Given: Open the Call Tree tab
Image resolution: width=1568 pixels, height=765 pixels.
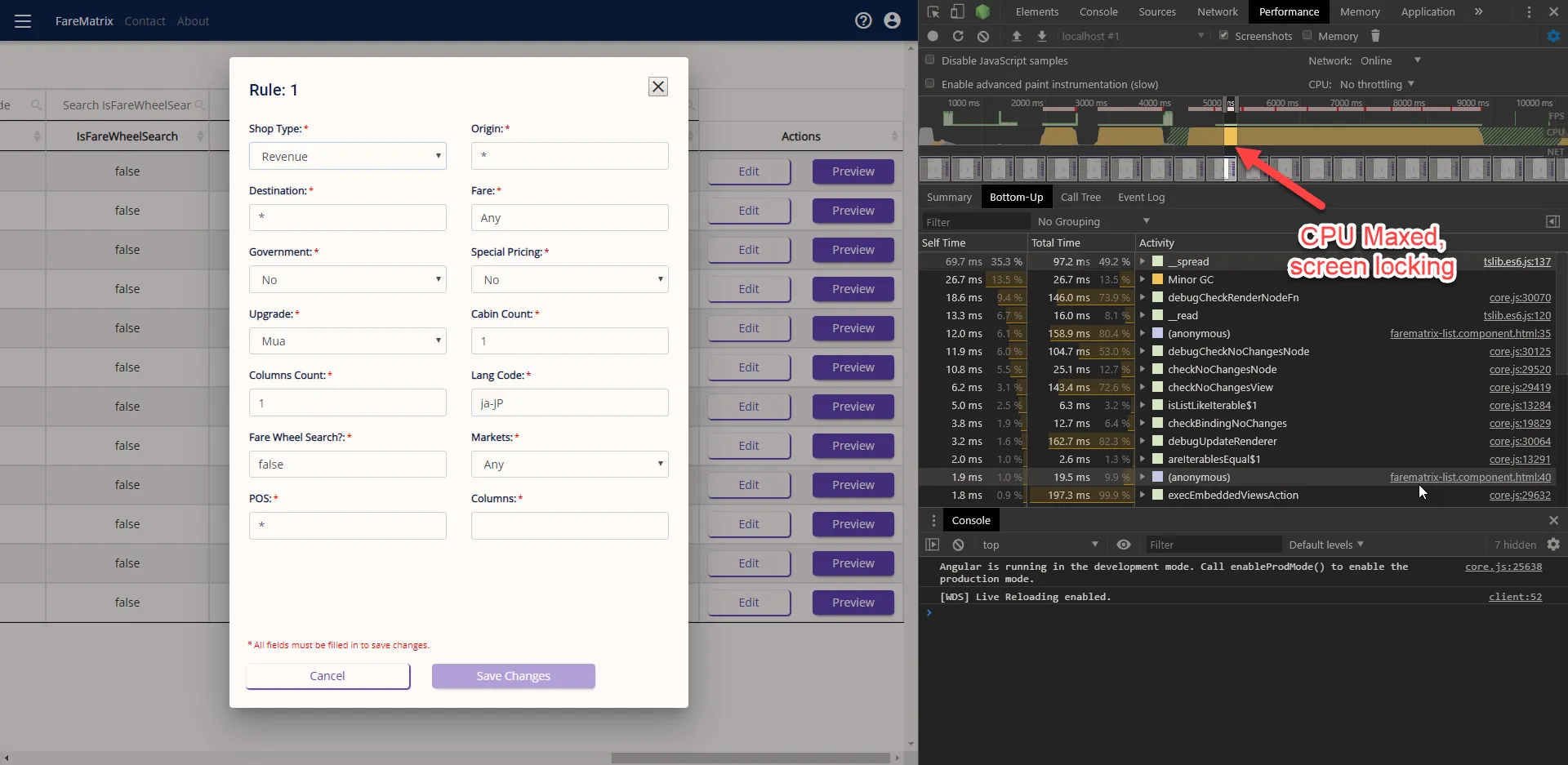Looking at the screenshot, I should [x=1080, y=197].
